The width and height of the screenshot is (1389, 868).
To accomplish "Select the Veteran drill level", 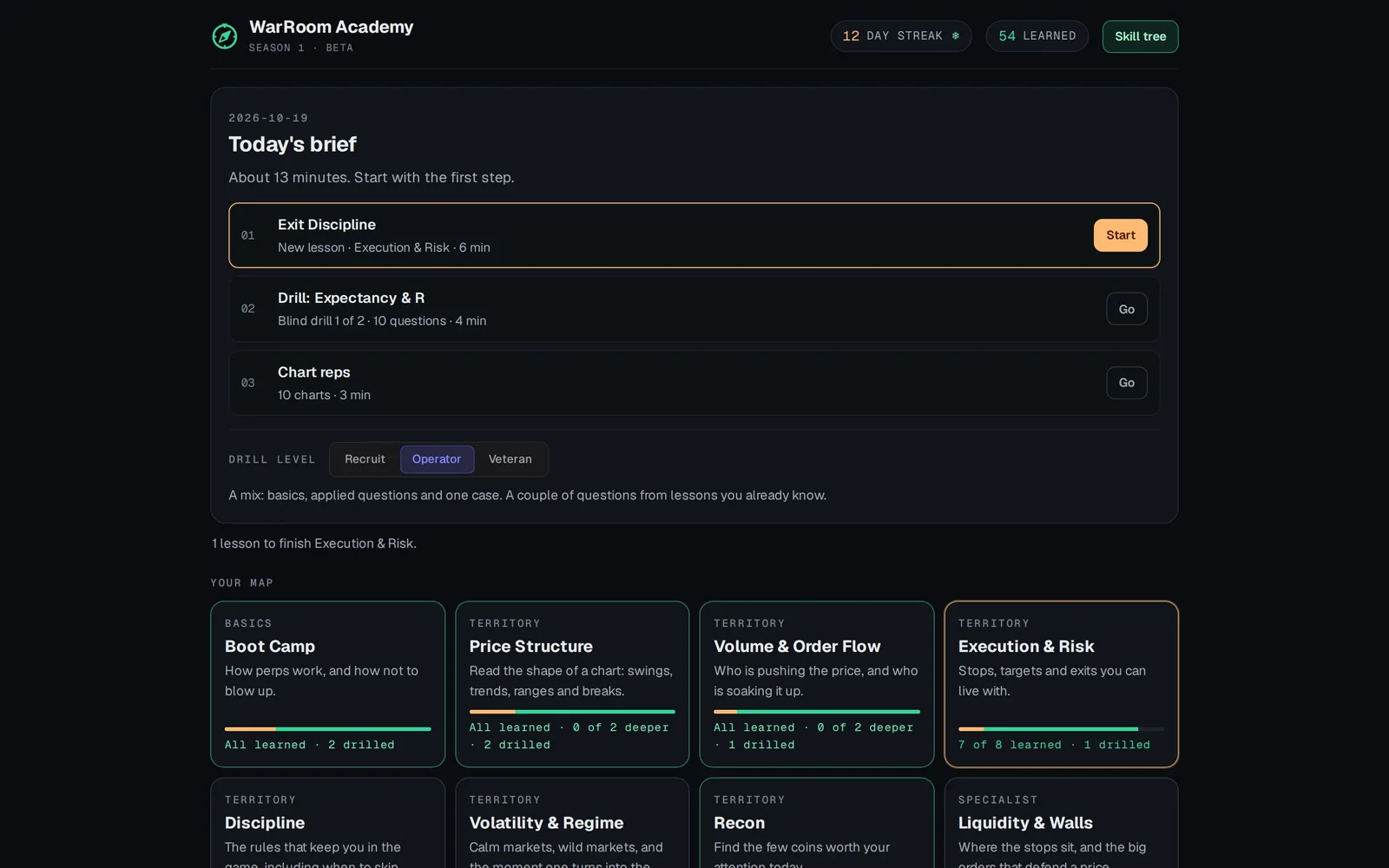I will click(510, 459).
